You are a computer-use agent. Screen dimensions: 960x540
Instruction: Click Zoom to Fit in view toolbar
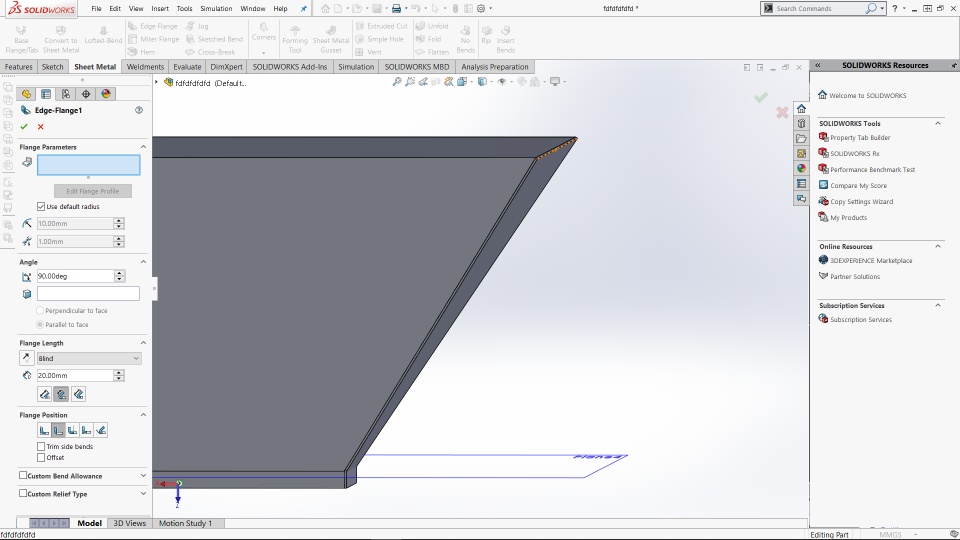click(397, 81)
